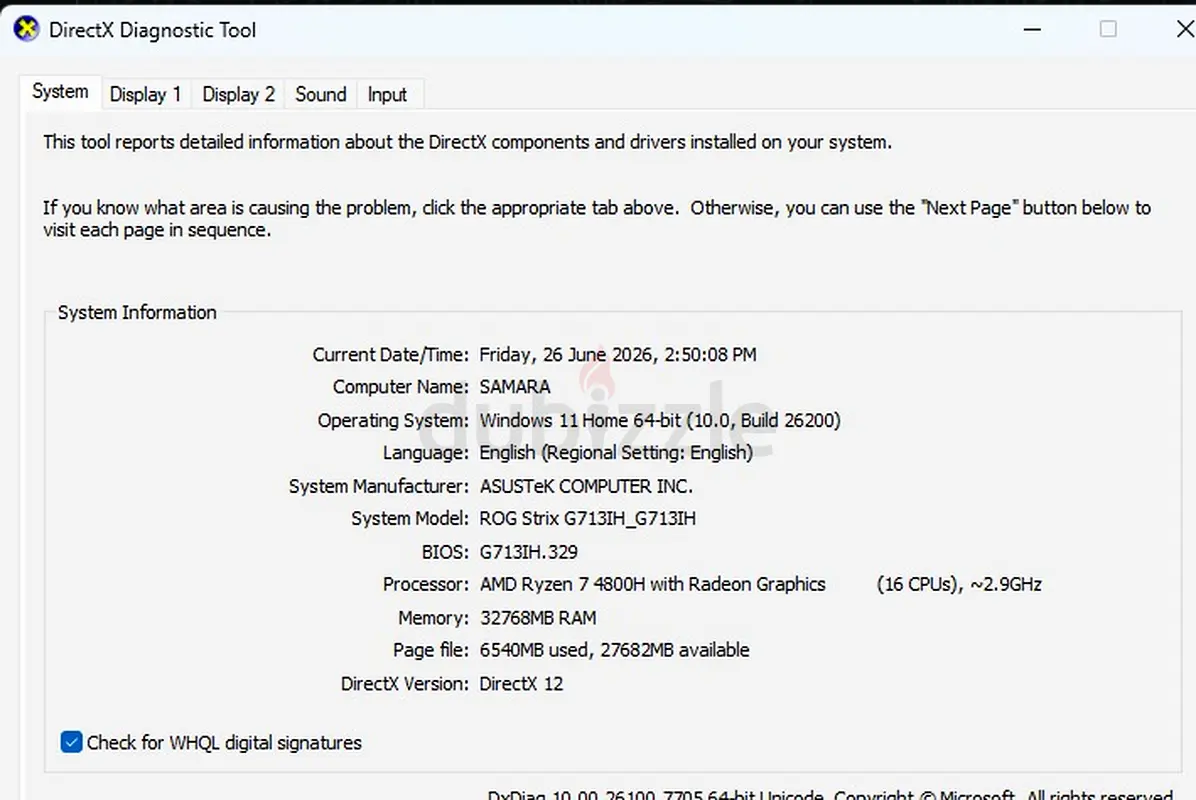Image resolution: width=1196 pixels, height=800 pixels.
Task: Switch to the System tab
Action: pyautogui.click(x=60, y=92)
